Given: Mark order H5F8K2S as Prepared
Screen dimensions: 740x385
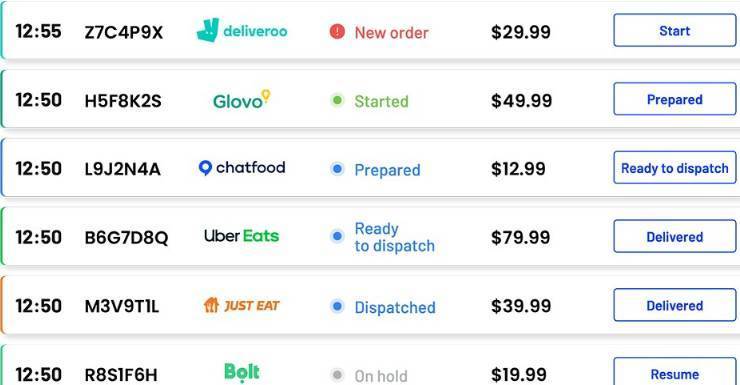Looking at the screenshot, I should 674,99.
